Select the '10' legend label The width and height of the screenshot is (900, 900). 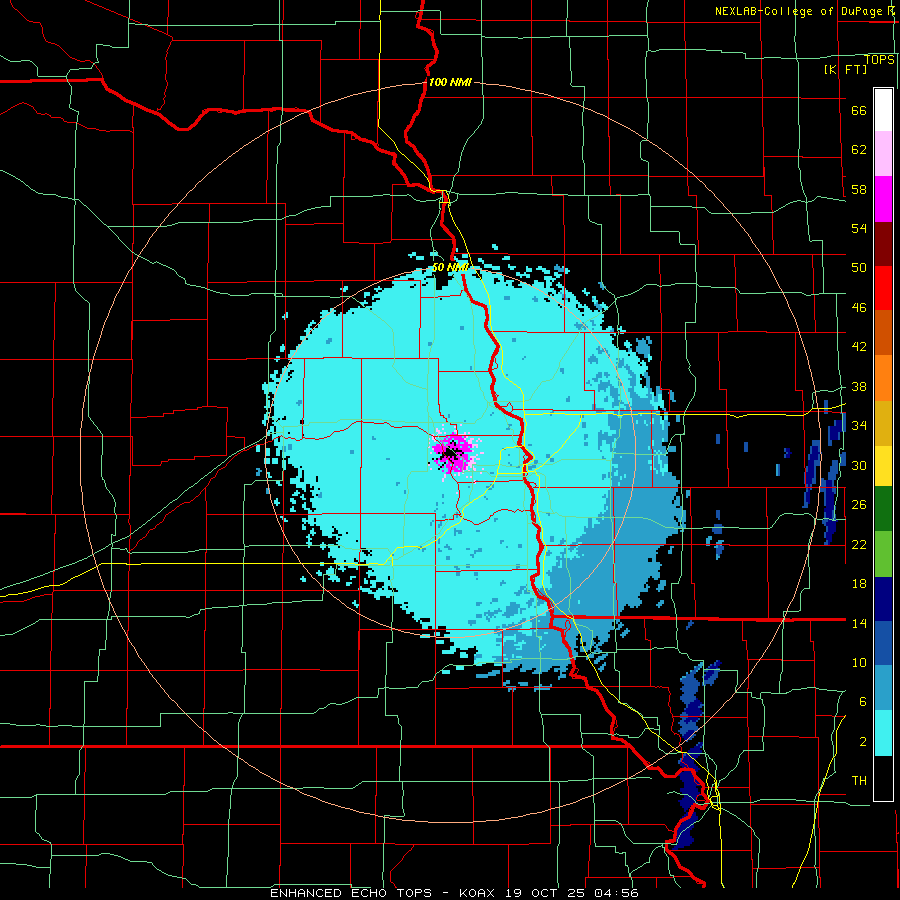[859, 663]
